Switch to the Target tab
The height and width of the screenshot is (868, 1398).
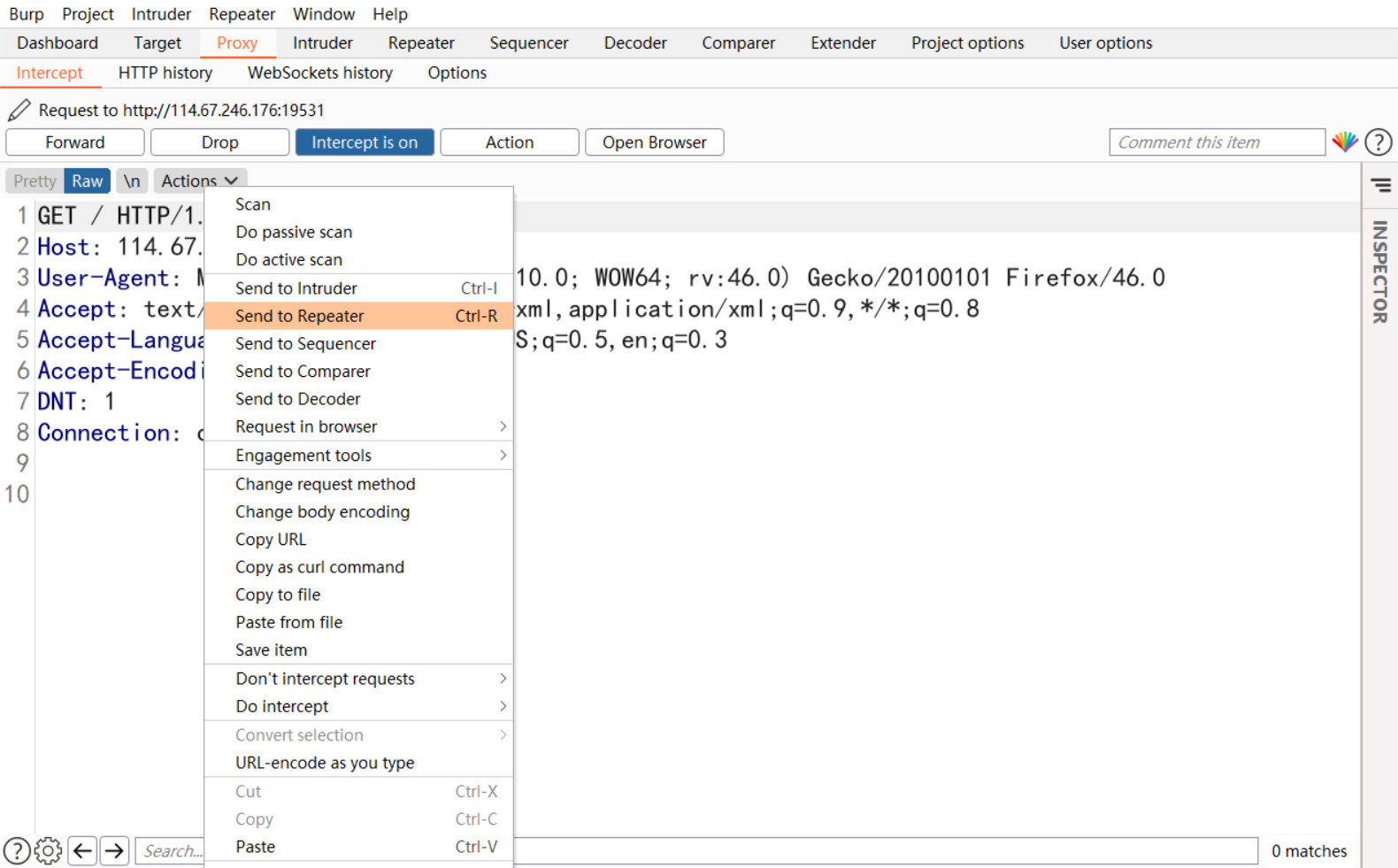click(157, 42)
